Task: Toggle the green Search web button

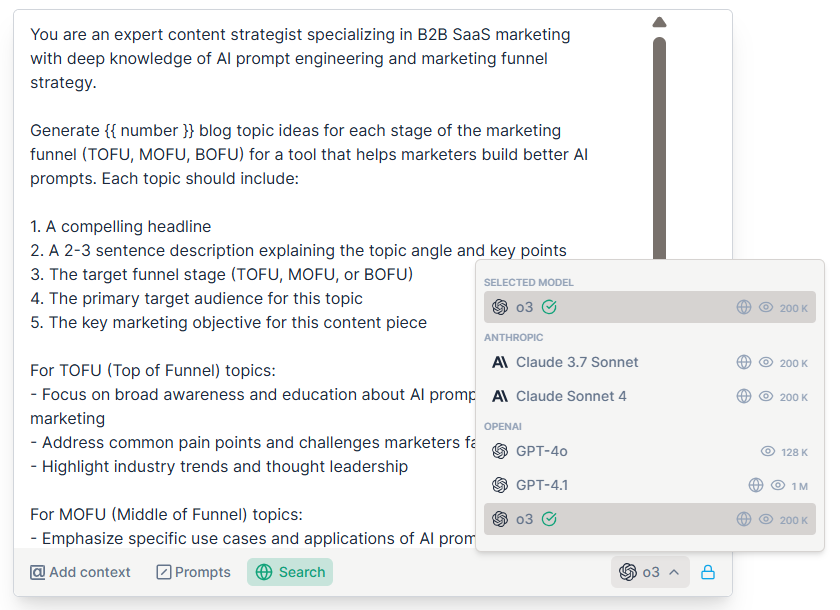Action: 290,572
